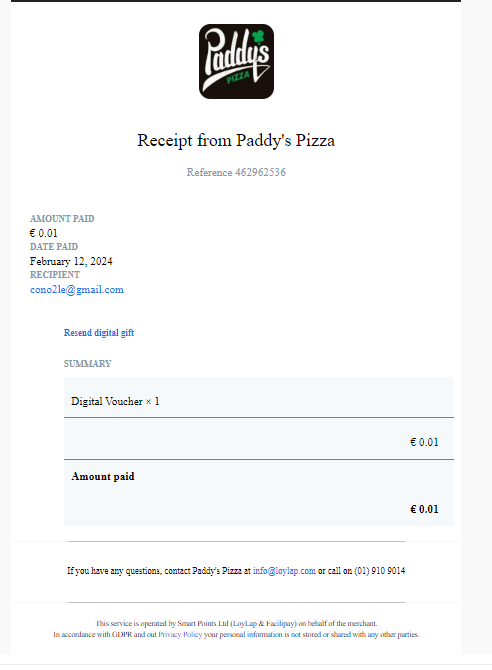Viewport: 492px width, 670px height.
Task: Select the Digital Voucher × 1 row
Action: pyautogui.click(x=259, y=397)
